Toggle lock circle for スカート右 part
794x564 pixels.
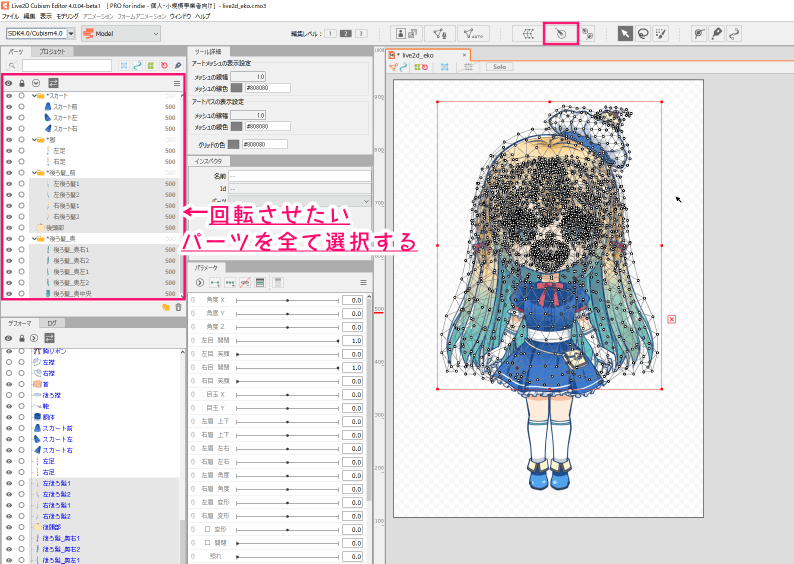pyautogui.click(x=21, y=129)
